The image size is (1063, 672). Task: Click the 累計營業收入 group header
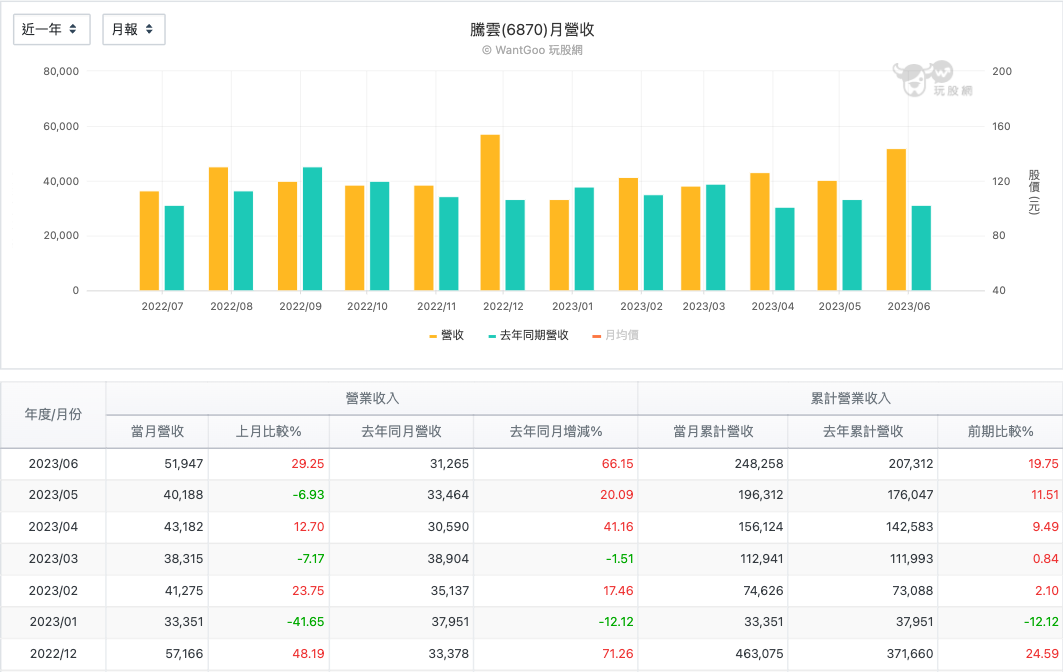pos(850,399)
